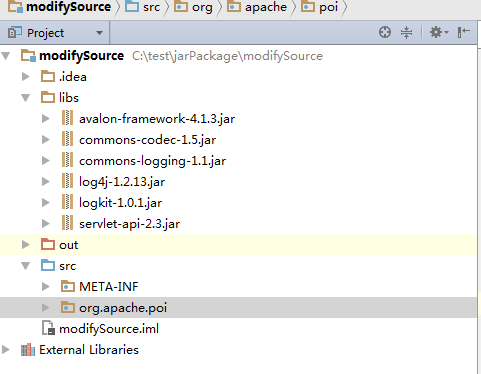Select the External Libraries label
Viewport: 481px width, 374px height.
click(x=89, y=350)
